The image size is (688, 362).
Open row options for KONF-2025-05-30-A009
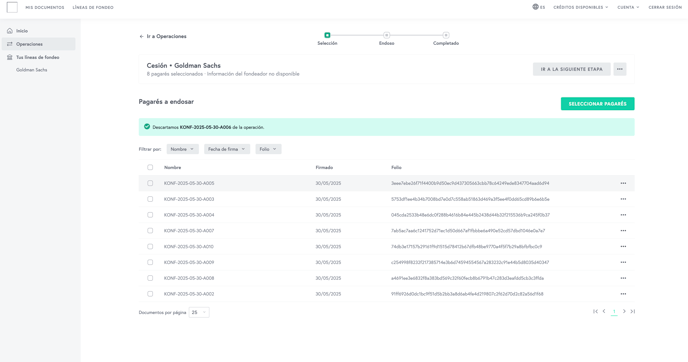click(x=623, y=262)
